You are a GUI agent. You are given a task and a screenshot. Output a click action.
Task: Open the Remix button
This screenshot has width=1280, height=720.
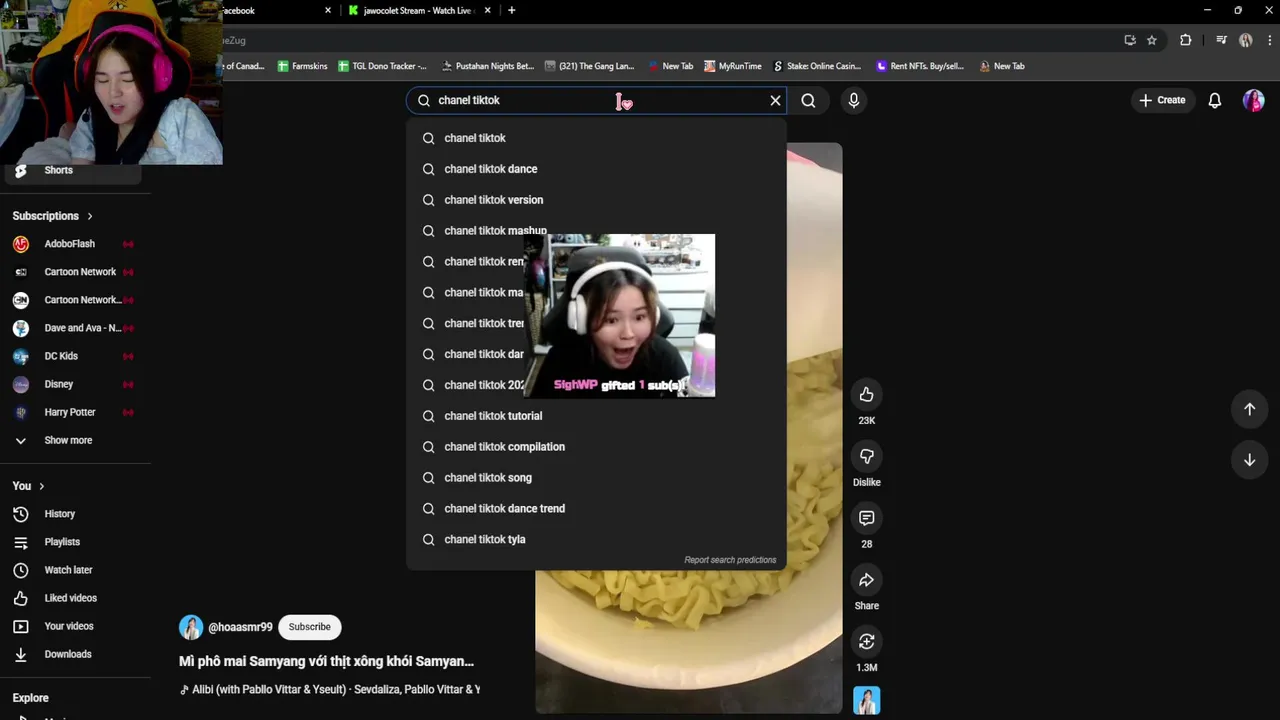(866, 642)
